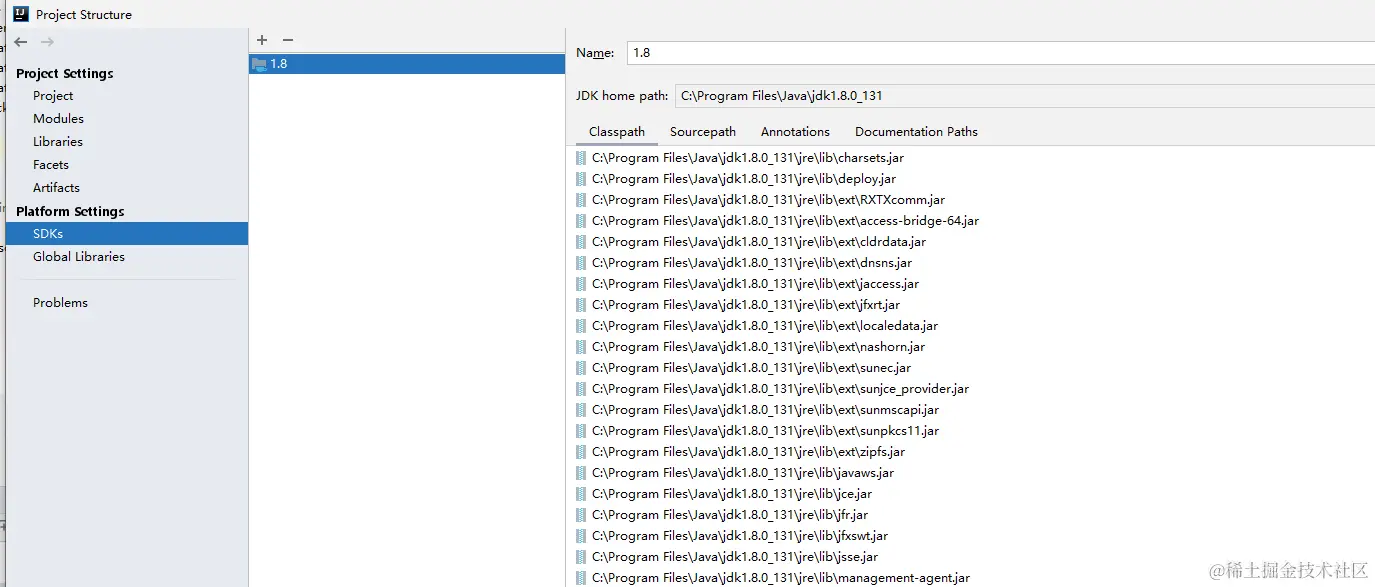Add a new SDK with plus icon
This screenshot has height=587, width=1375.
(x=262, y=40)
